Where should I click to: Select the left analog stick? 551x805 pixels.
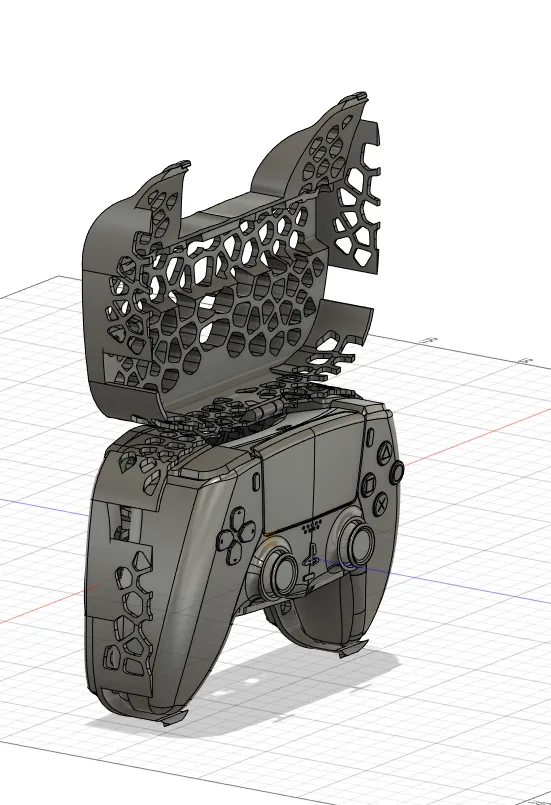281,573
